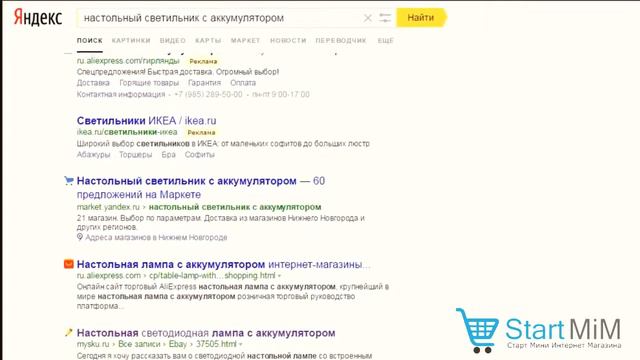Open ru.aliexpress.com URL in result
This screenshot has width=640, height=360.
(x=109, y=276)
